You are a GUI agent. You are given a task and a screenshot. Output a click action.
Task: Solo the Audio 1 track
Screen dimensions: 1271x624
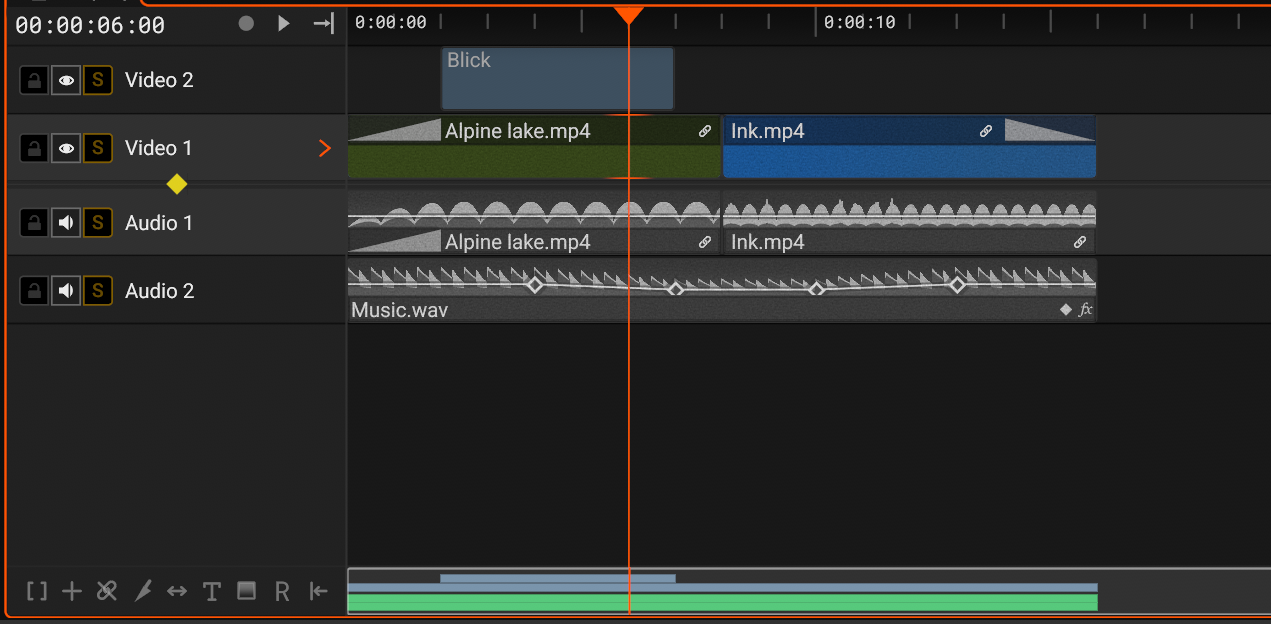point(97,223)
